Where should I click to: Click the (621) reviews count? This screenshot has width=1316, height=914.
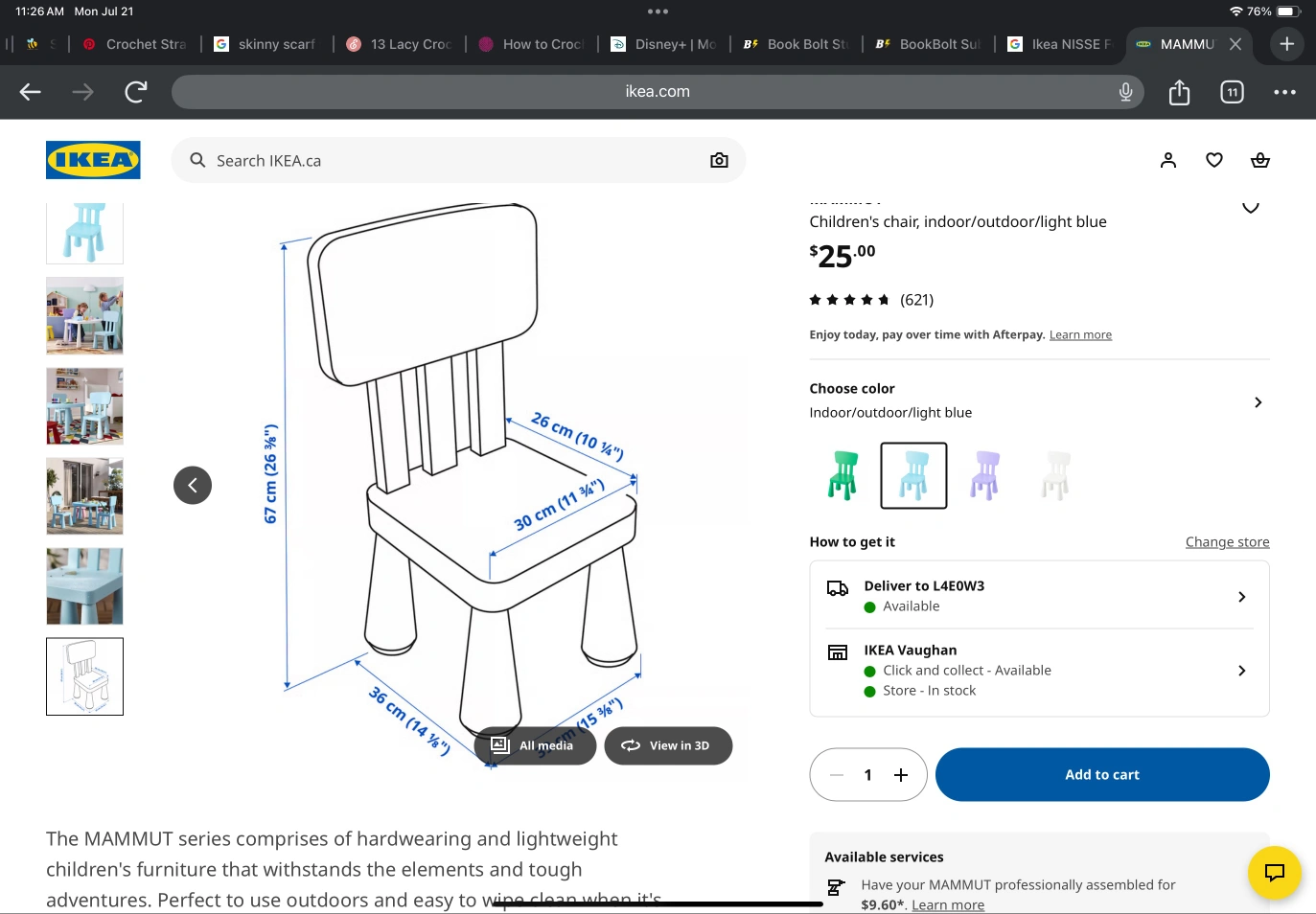916,300
